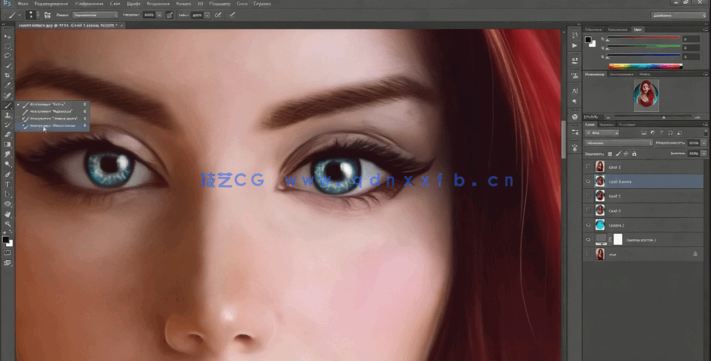Screen dimensions: 711x361
Task: Open the 3D menu
Action: click(x=200, y=4)
